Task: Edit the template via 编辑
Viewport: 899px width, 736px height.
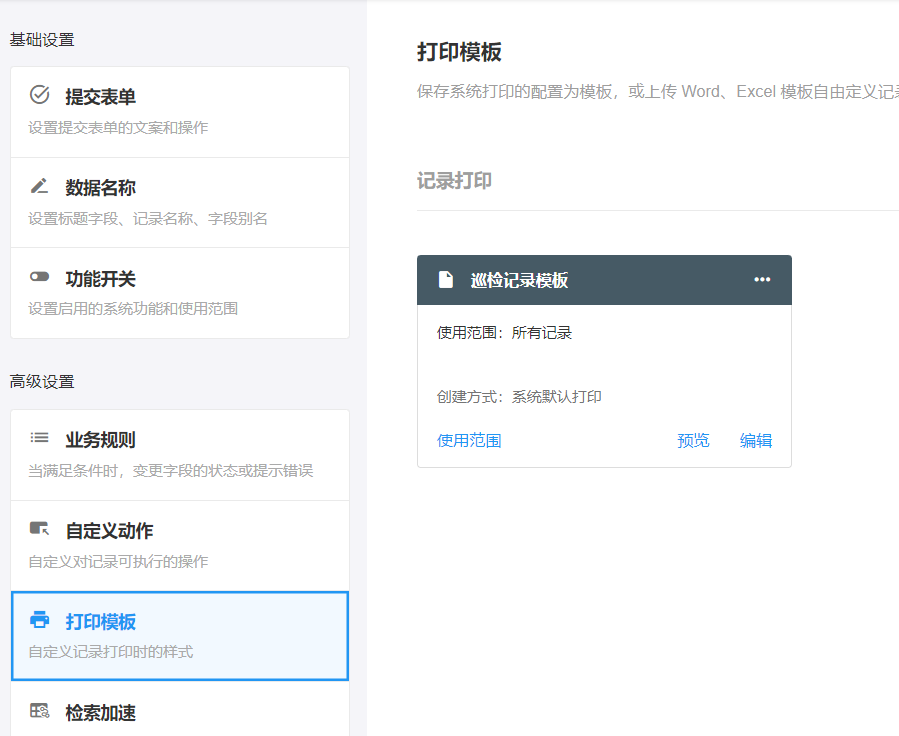Action: (x=756, y=440)
